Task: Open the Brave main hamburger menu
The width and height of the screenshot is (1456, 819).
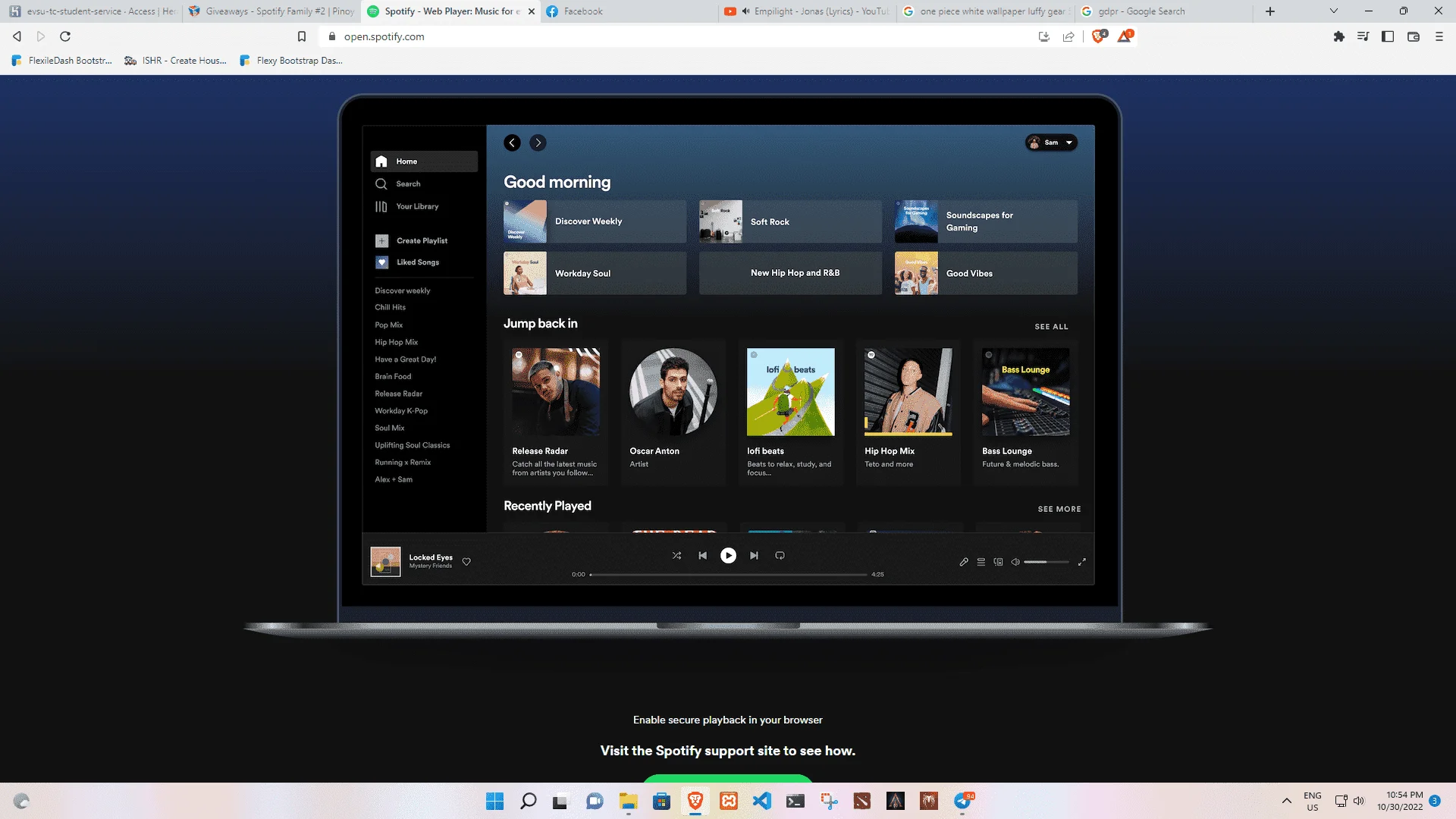Action: 1439,36
